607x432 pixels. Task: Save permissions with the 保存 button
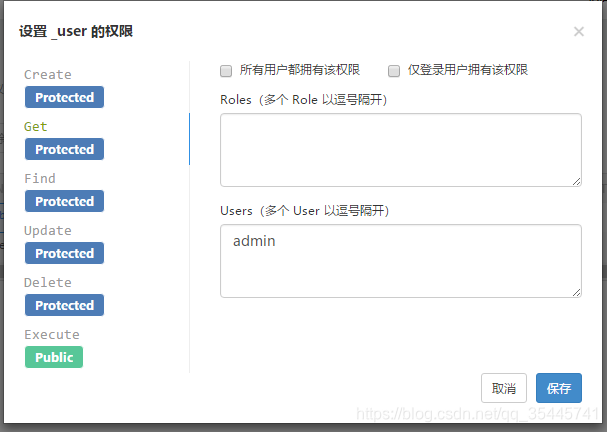[x=559, y=388]
